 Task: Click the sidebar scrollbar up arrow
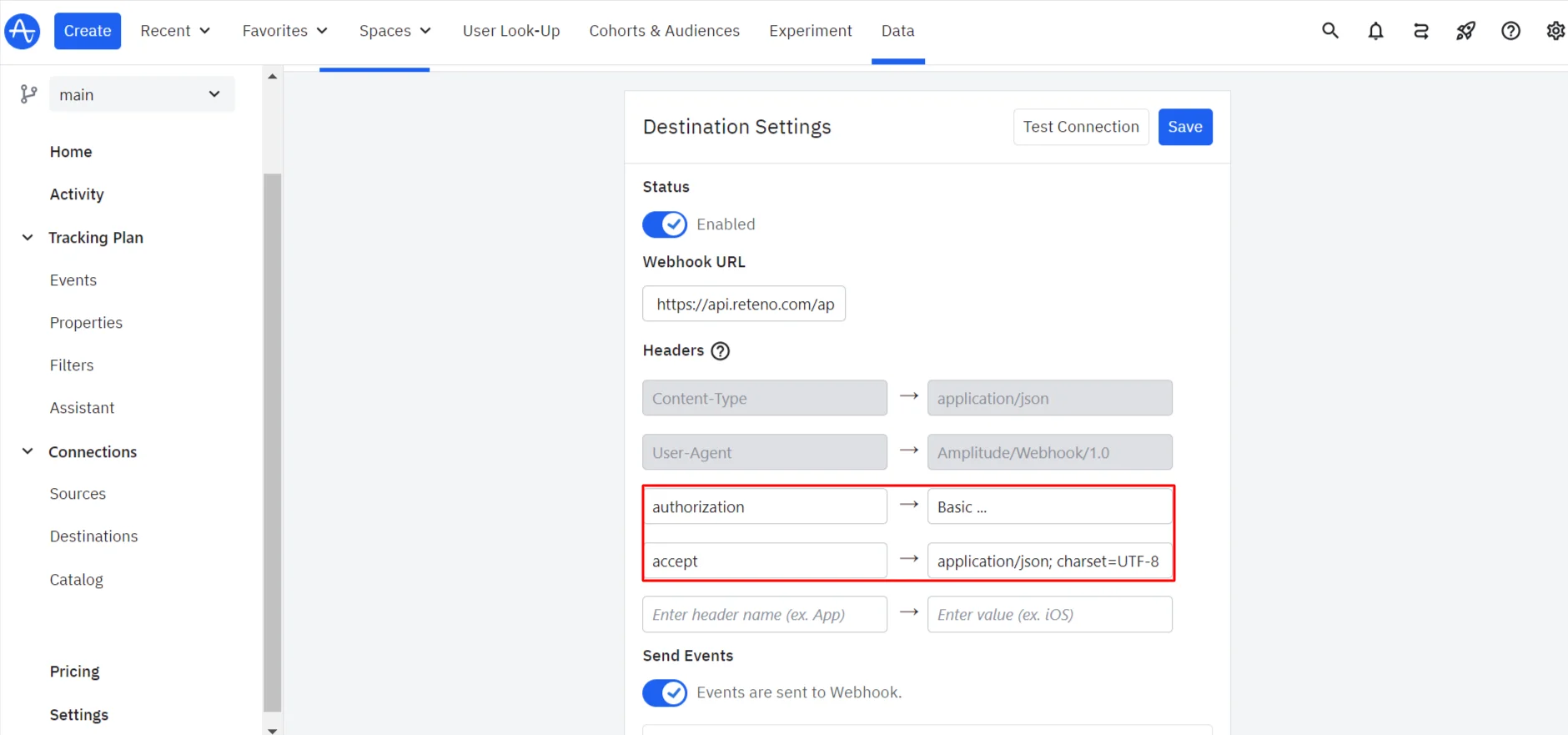[x=272, y=76]
